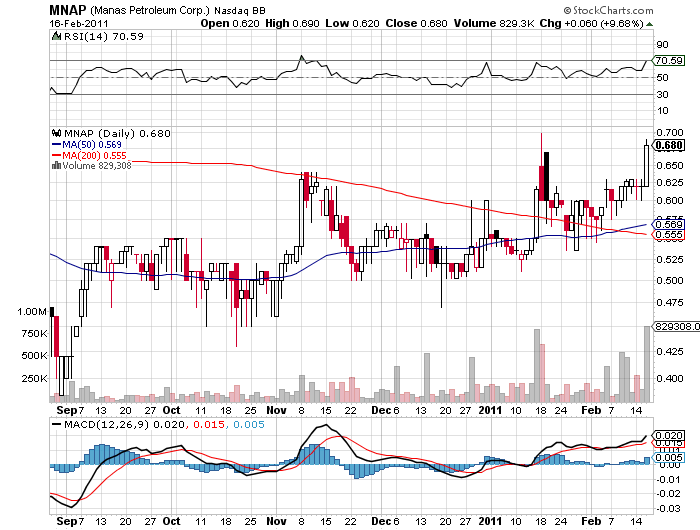Click the 0.700 price axis label
This screenshot has height=530, width=700.
tap(670, 133)
